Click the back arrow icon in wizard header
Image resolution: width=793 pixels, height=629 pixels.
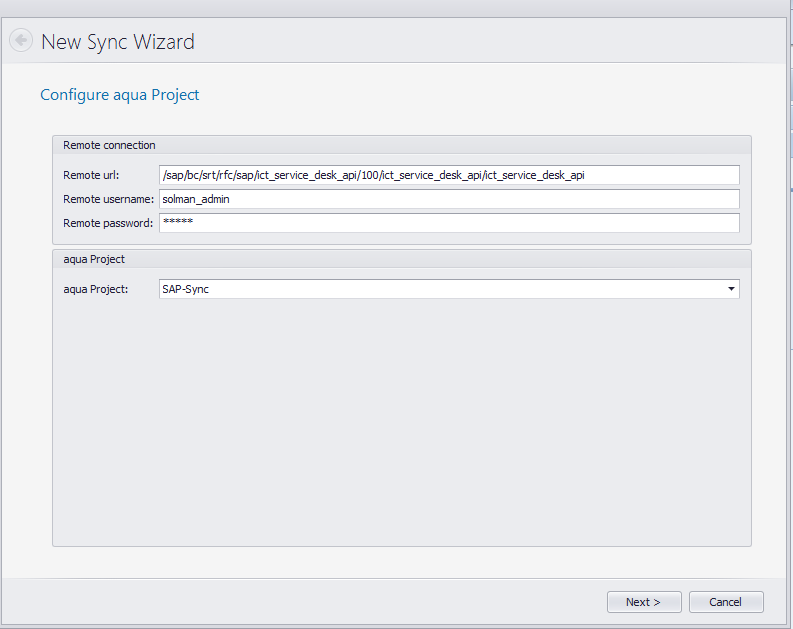[20, 41]
